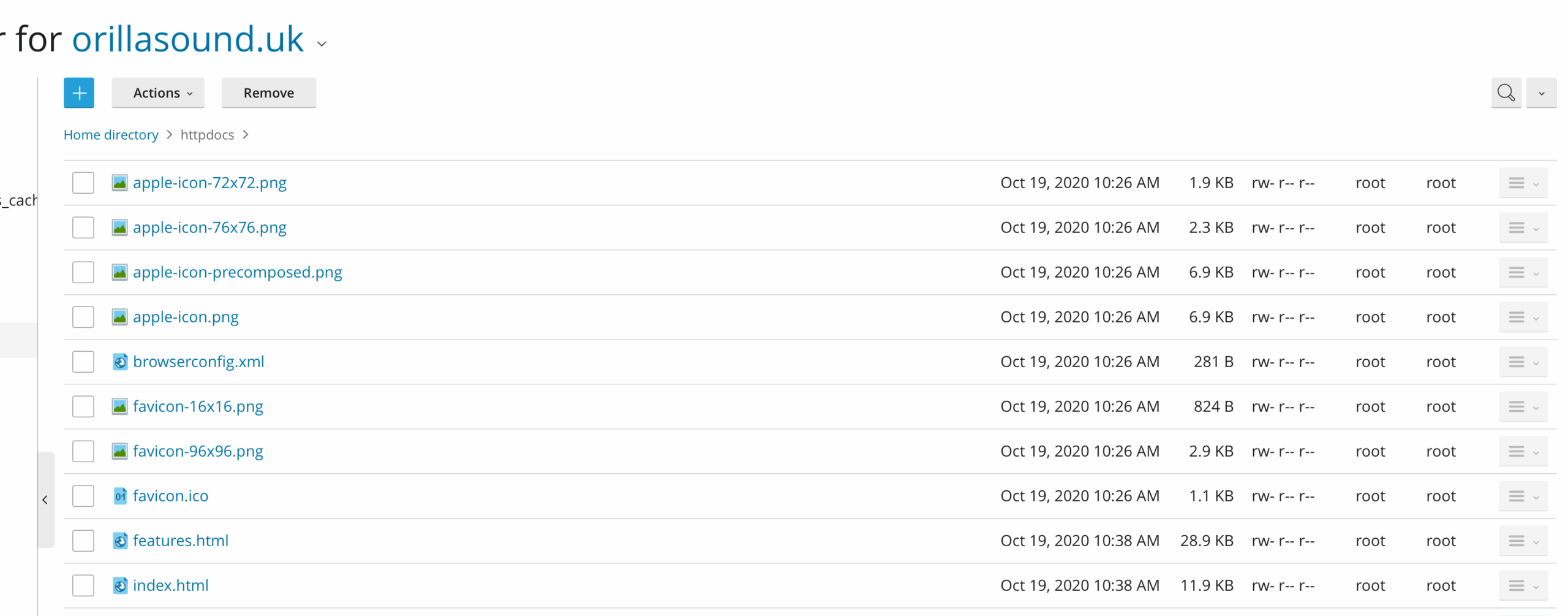Open row menu icon for features.html

(x=1523, y=541)
